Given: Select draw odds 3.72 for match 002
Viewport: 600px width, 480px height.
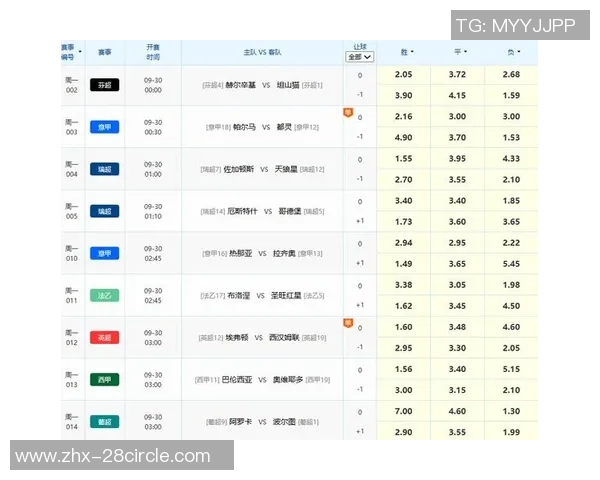Looking at the screenshot, I should tap(457, 75).
